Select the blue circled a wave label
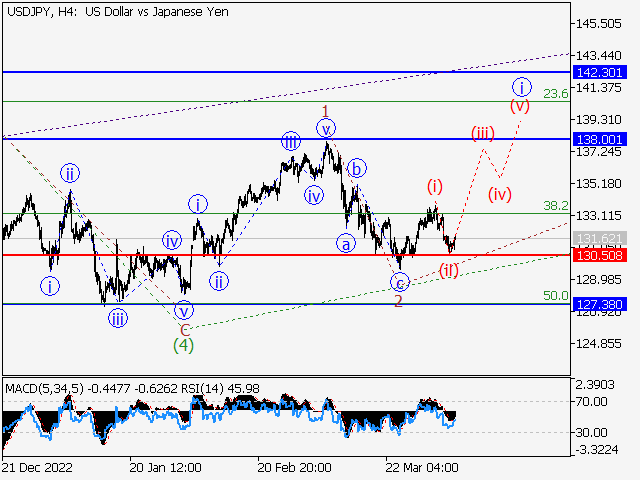 click(x=346, y=244)
